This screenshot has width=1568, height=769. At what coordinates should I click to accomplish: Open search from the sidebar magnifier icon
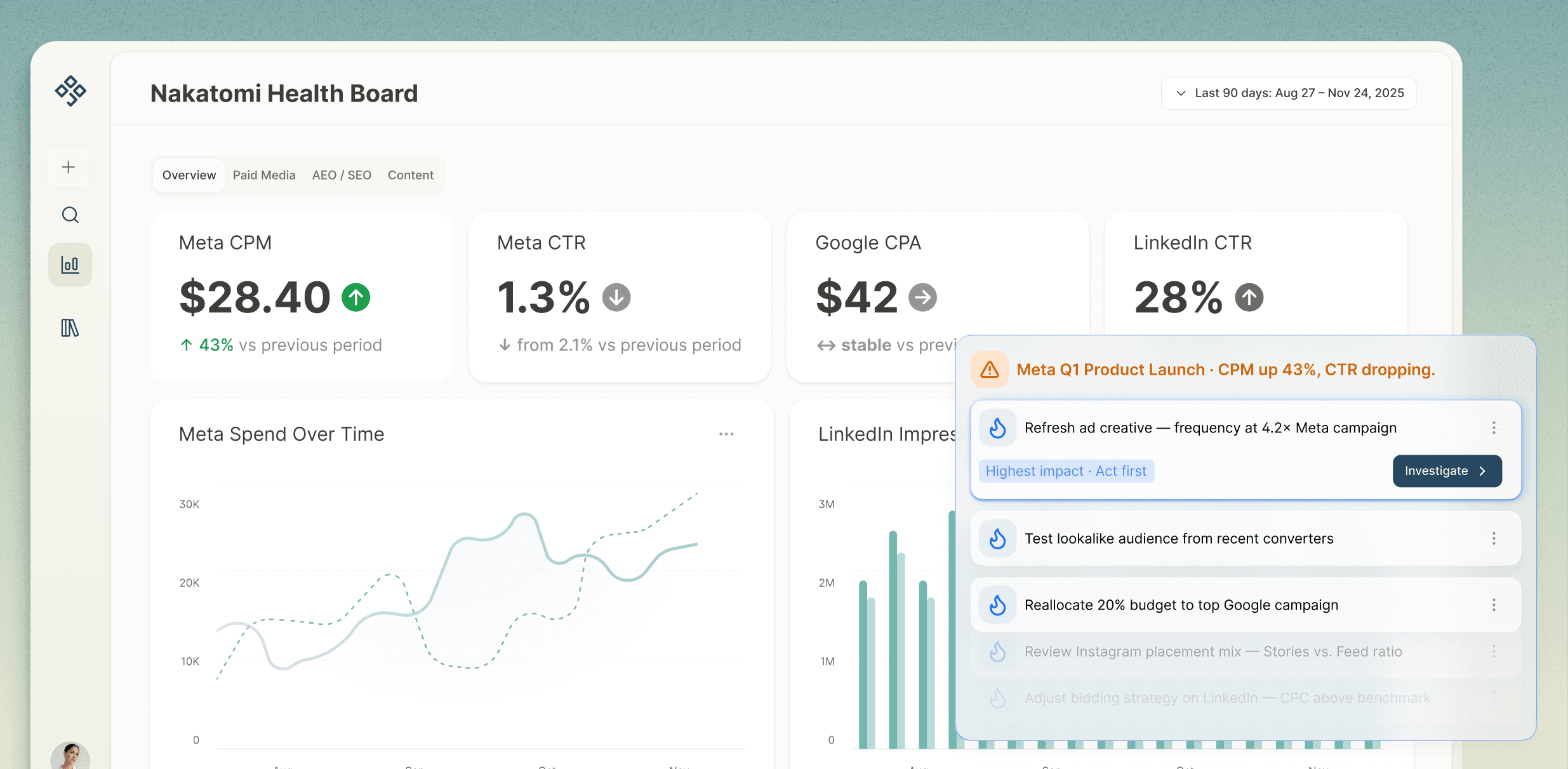[x=70, y=215]
